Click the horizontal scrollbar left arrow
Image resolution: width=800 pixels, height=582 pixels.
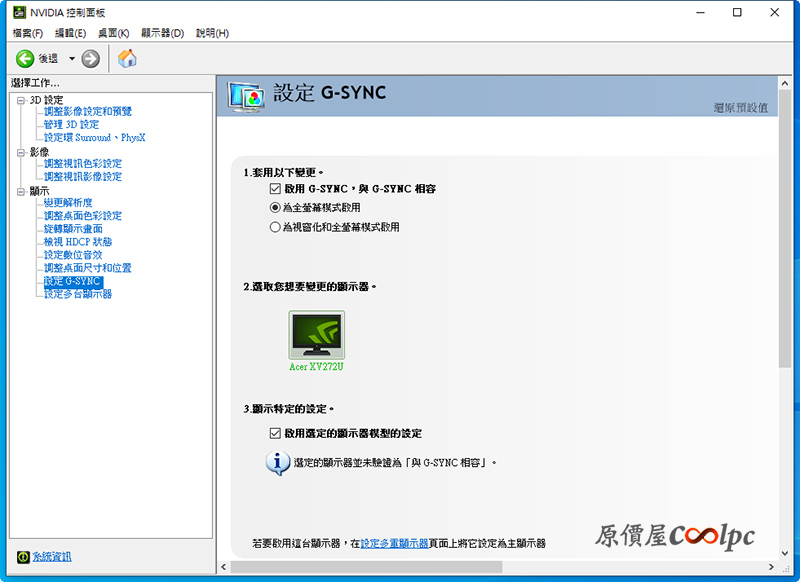[x=223, y=567]
